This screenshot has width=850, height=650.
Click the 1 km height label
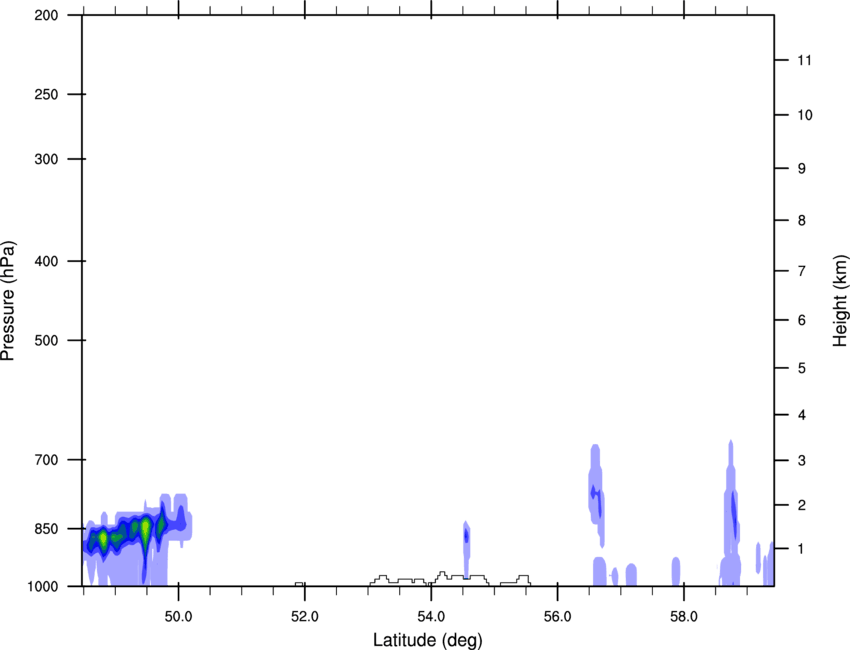802,549
